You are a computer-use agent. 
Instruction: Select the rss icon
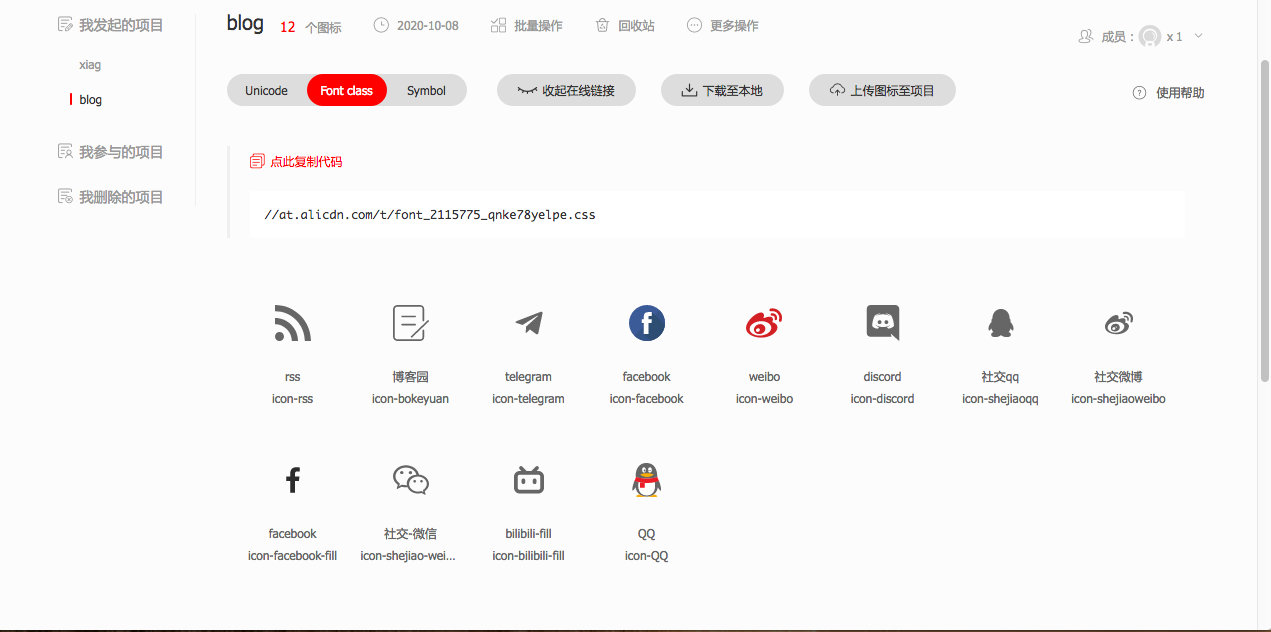coord(292,324)
